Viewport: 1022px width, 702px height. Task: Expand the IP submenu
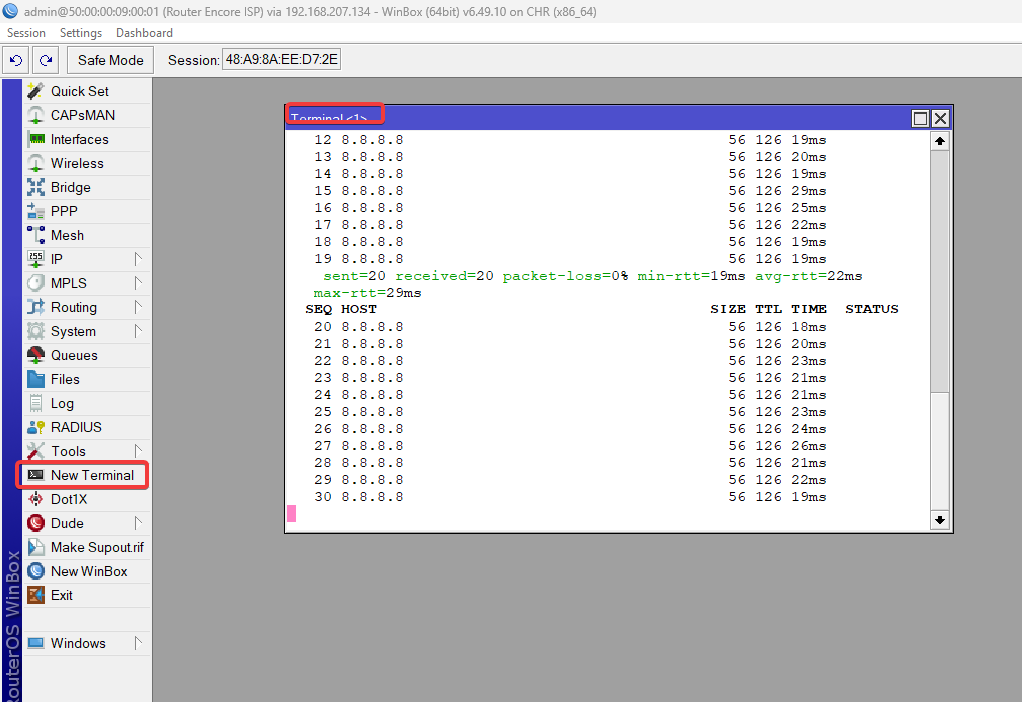click(x=138, y=259)
